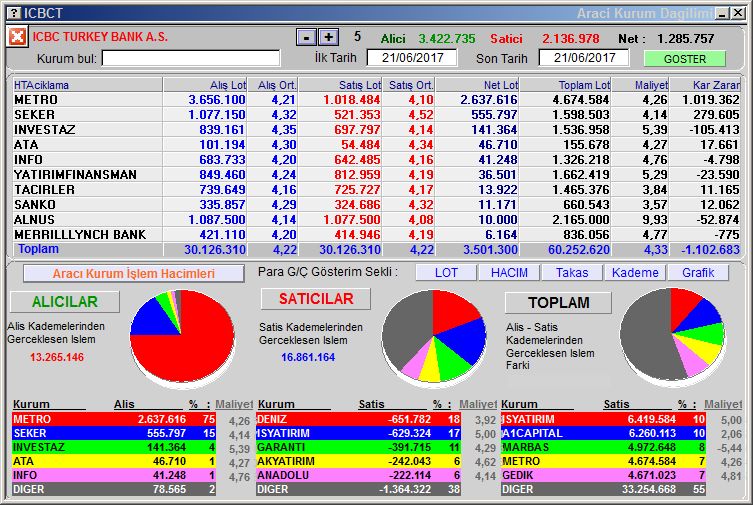Select the ALNUS row
753x505 pixels.
coord(376,219)
